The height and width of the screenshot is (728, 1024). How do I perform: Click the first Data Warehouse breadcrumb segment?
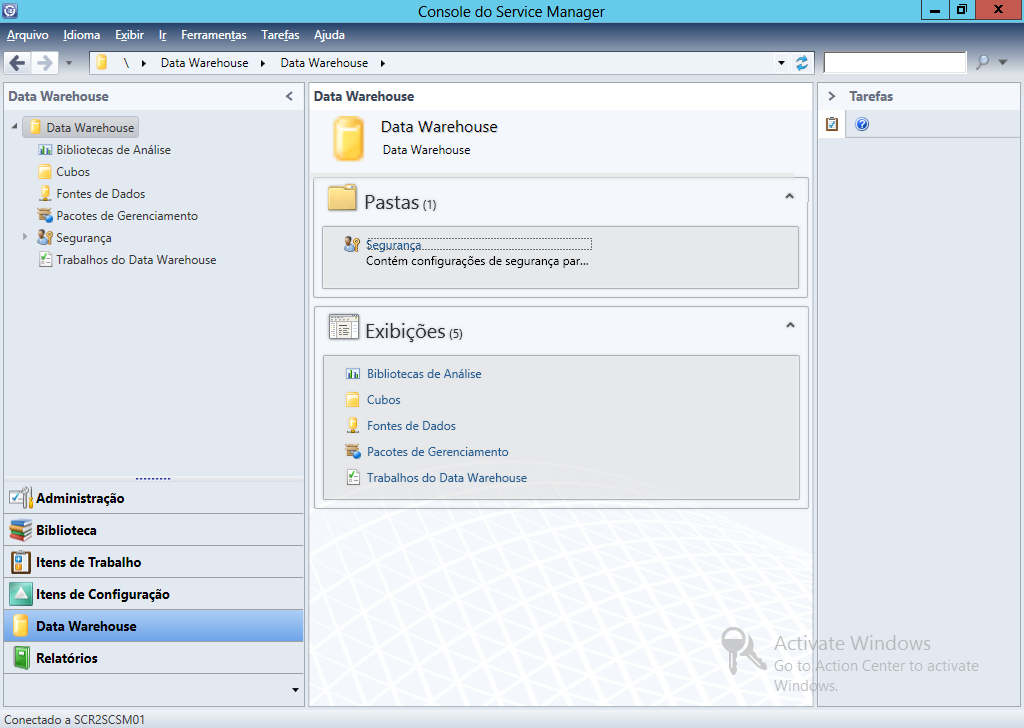point(204,63)
